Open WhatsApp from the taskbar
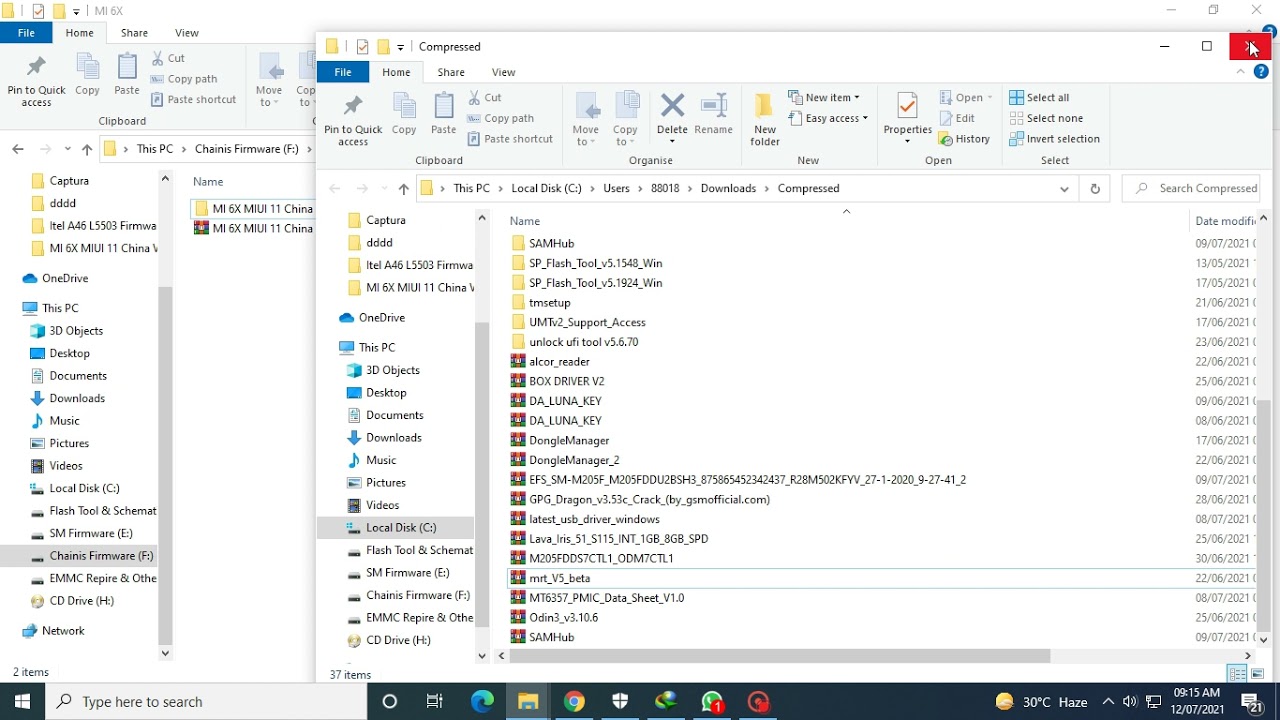Viewport: 1280px width, 720px height. click(x=712, y=701)
